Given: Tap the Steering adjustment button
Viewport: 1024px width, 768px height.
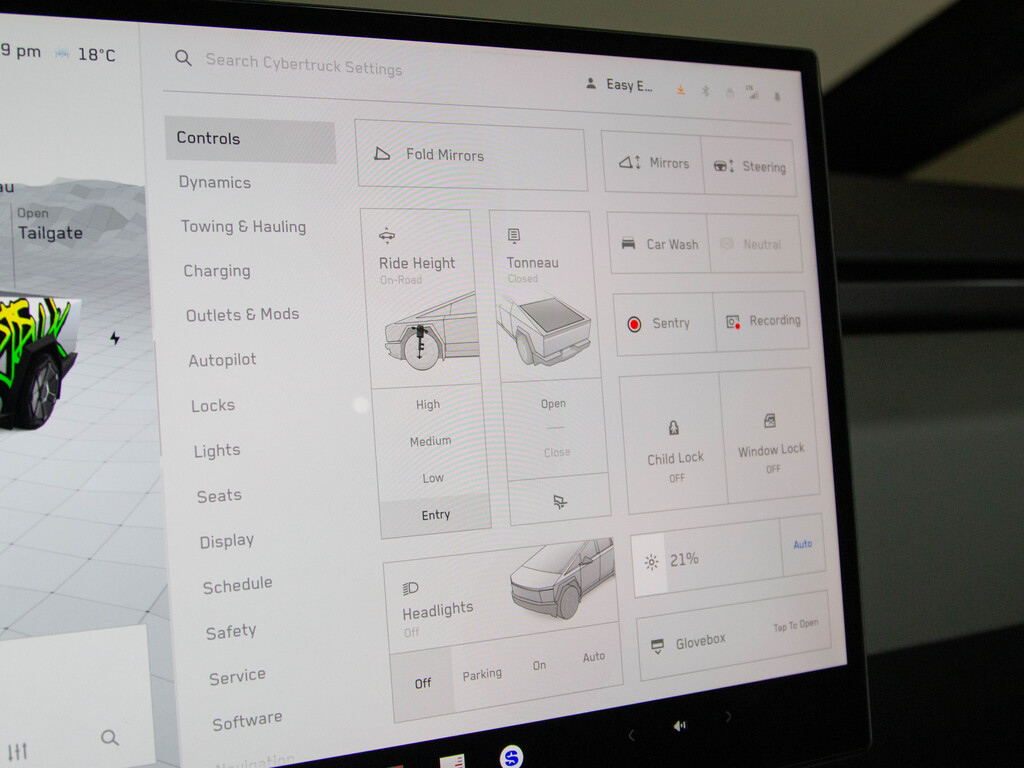Looking at the screenshot, I should point(749,167).
